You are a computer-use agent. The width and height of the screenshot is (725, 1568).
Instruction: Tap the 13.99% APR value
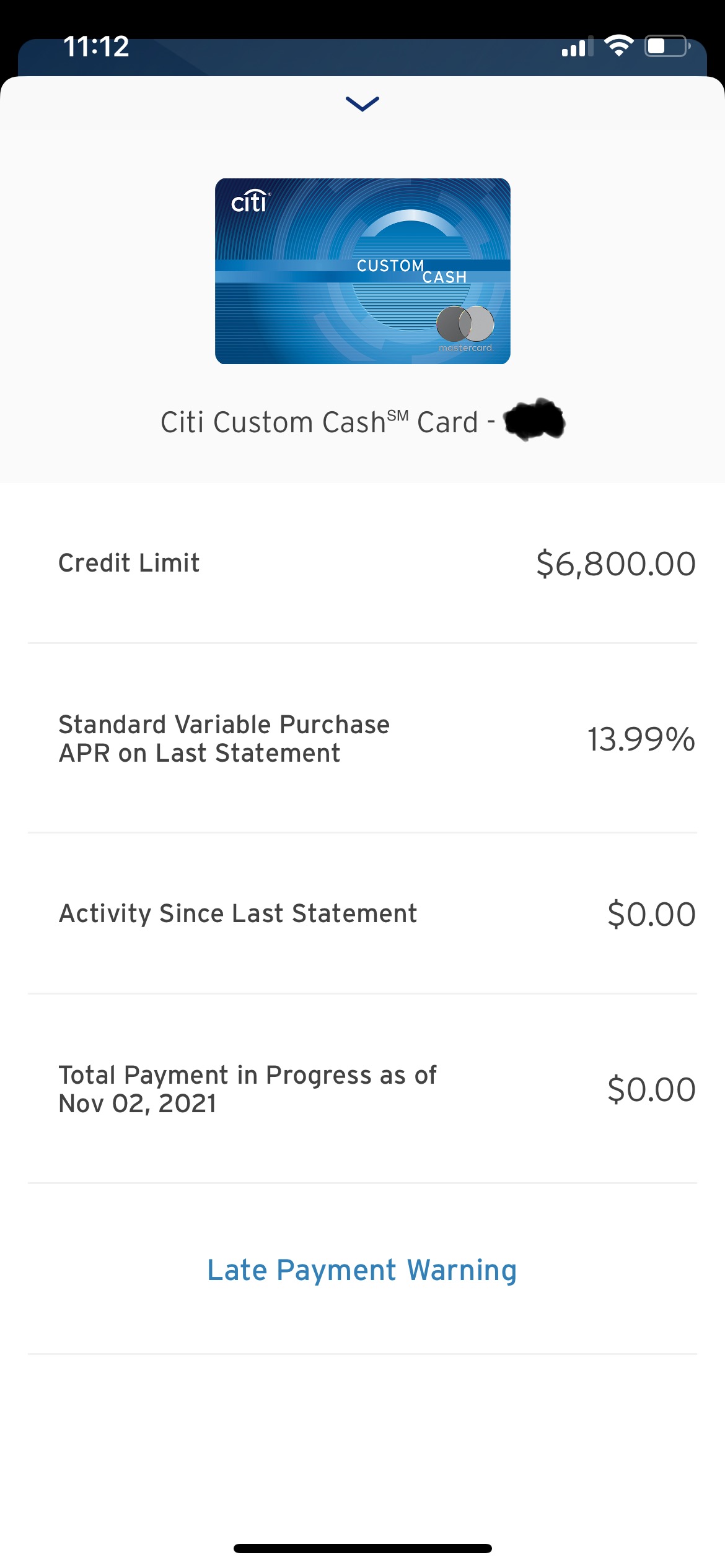click(640, 739)
